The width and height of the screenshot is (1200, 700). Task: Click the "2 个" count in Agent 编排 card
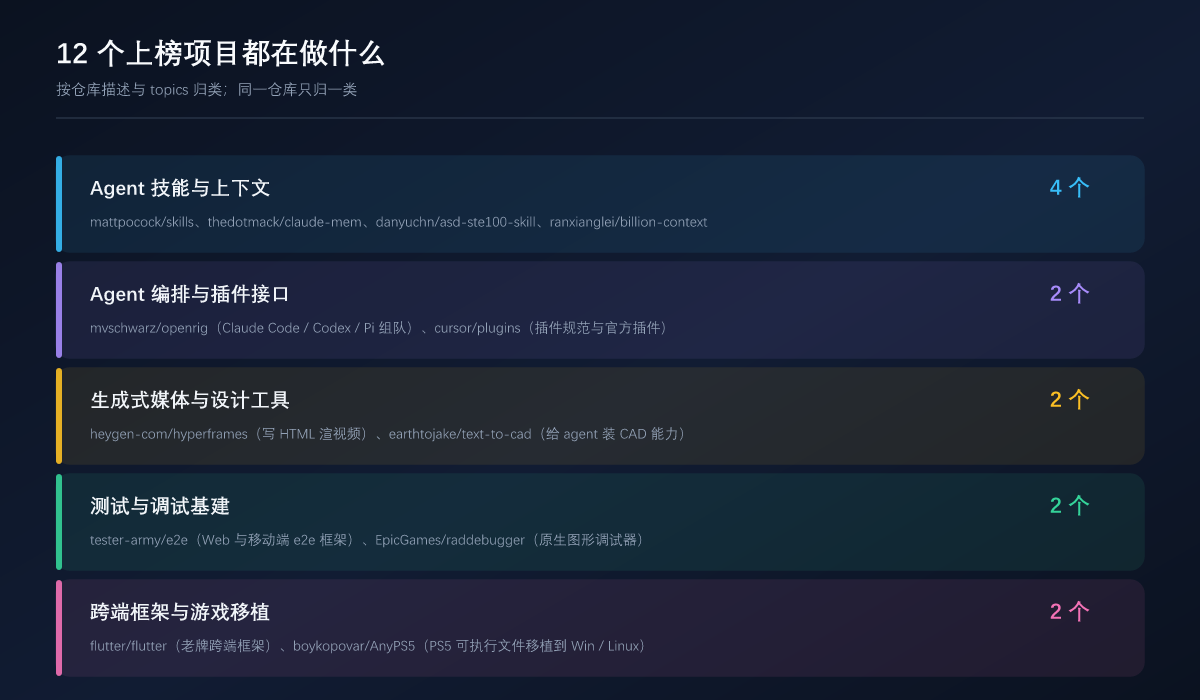(x=1069, y=294)
